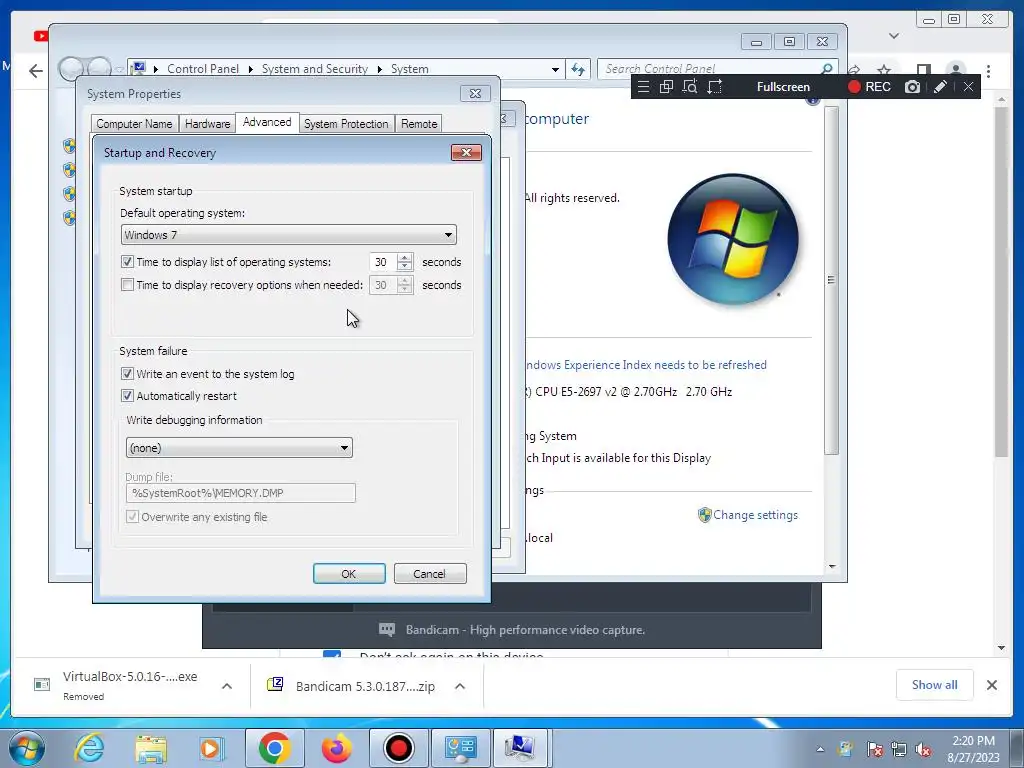Open Chrome profile avatar

pos(955,71)
